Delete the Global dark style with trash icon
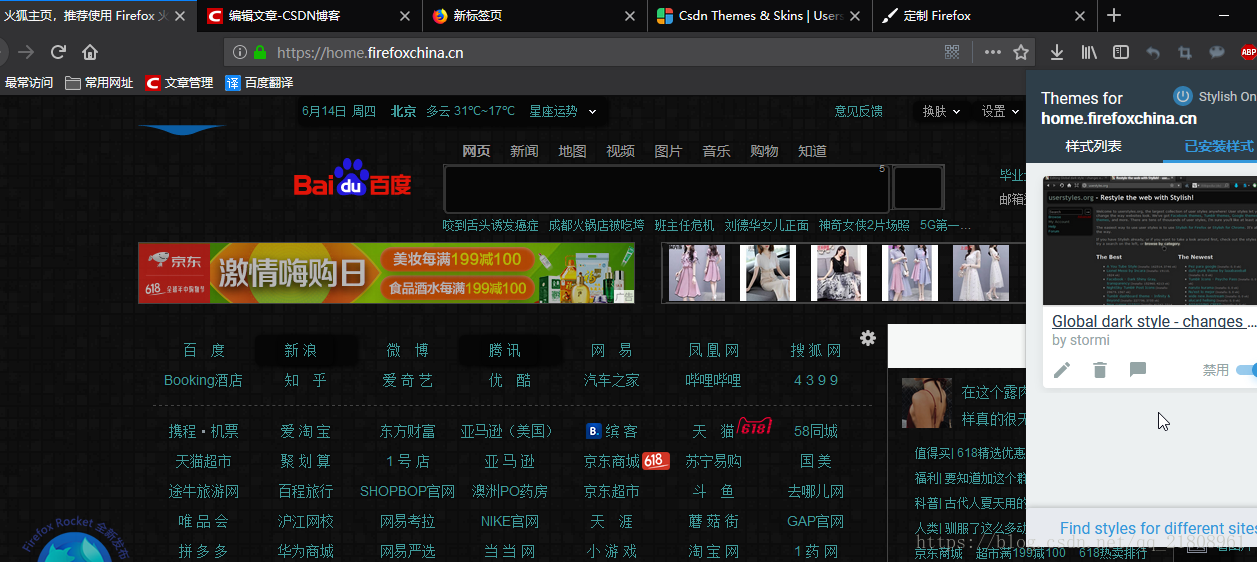This screenshot has height=562, width=1257. coord(1100,370)
